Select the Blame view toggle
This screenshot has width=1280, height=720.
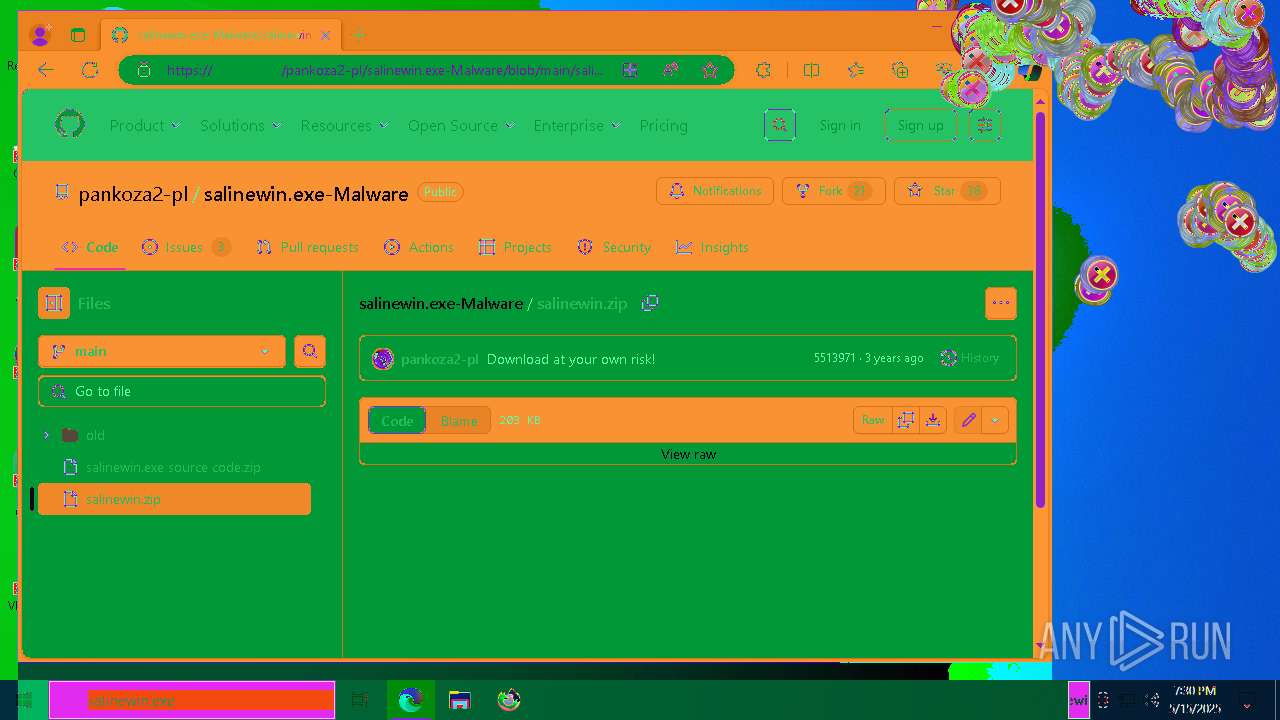point(459,421)
